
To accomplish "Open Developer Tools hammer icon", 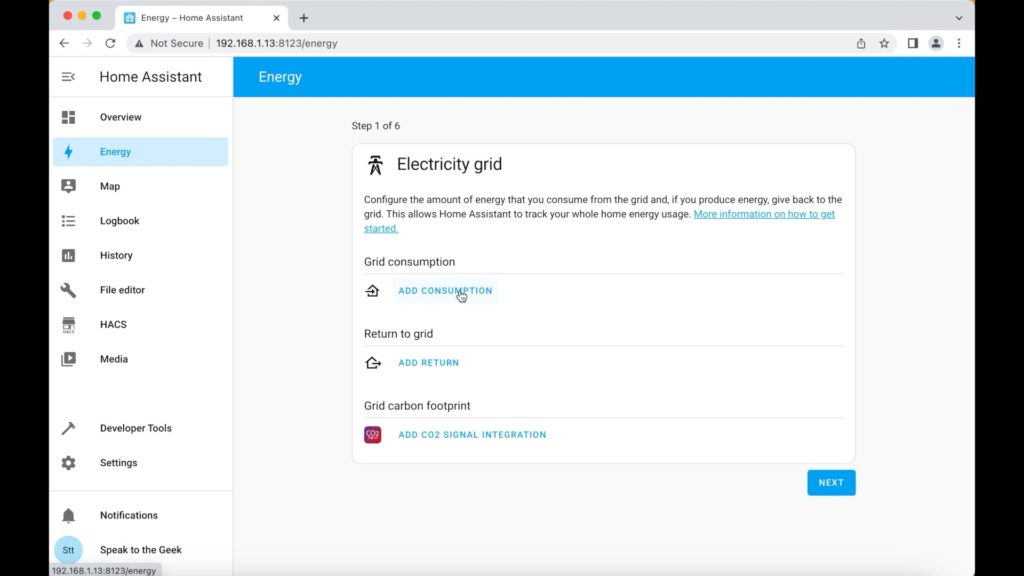I will point(69,428).
